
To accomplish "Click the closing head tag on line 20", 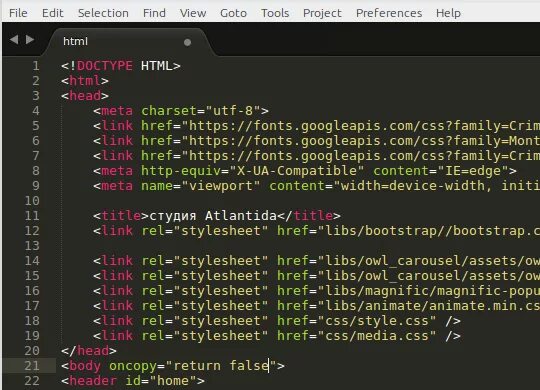I will pos(89,351).
